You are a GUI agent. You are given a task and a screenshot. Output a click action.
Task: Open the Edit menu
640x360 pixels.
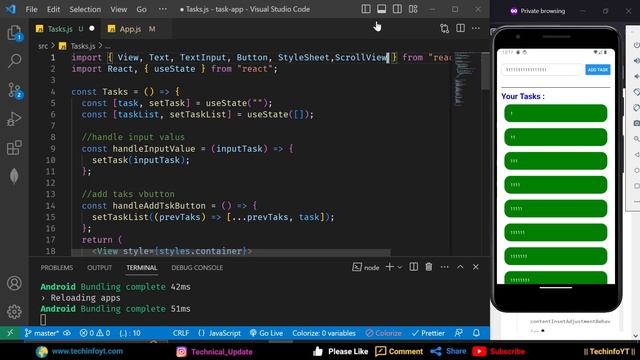(x=53, y=9)
